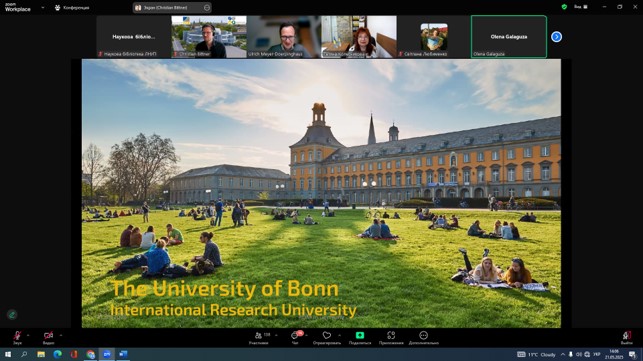Click the Выйти leave meeting icon
Screen dimensions: 643x361
coord(627,338)
